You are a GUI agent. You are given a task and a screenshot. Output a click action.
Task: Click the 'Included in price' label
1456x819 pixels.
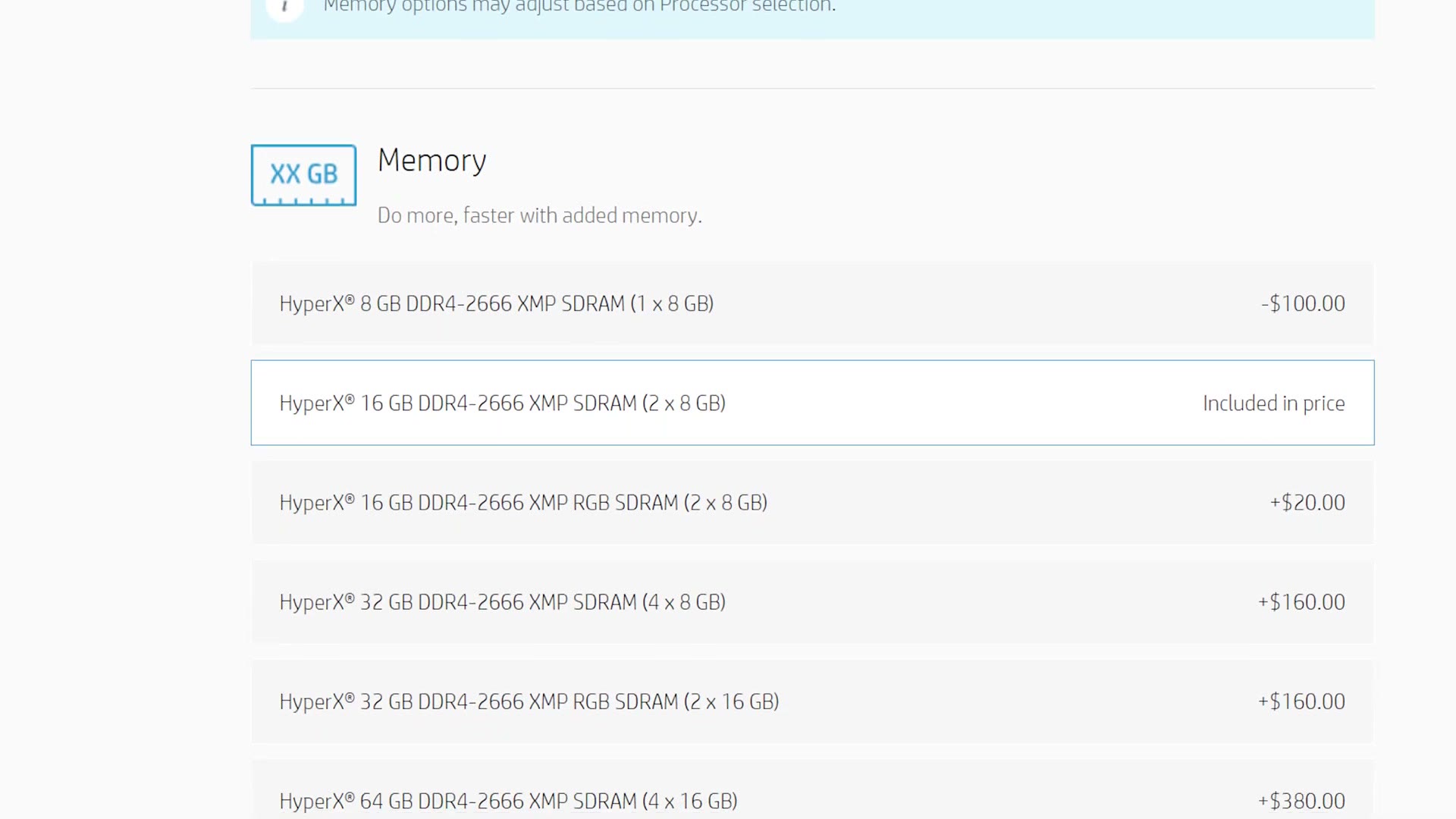(x=1274, y=403)
